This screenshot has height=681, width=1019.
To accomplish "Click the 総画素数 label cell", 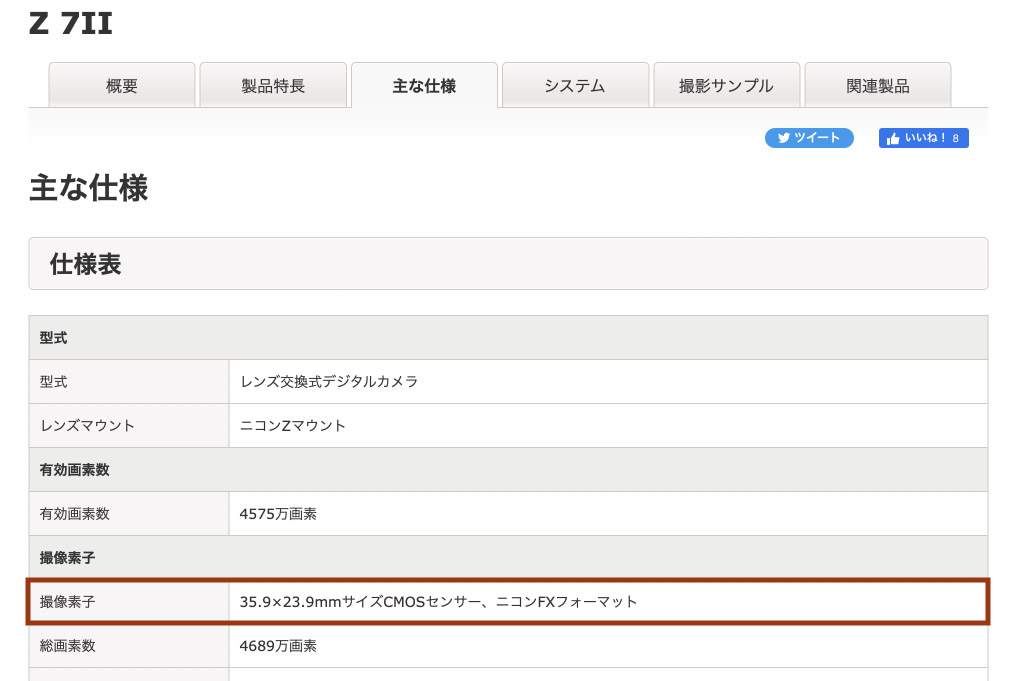I will click(x=129, y=646).
